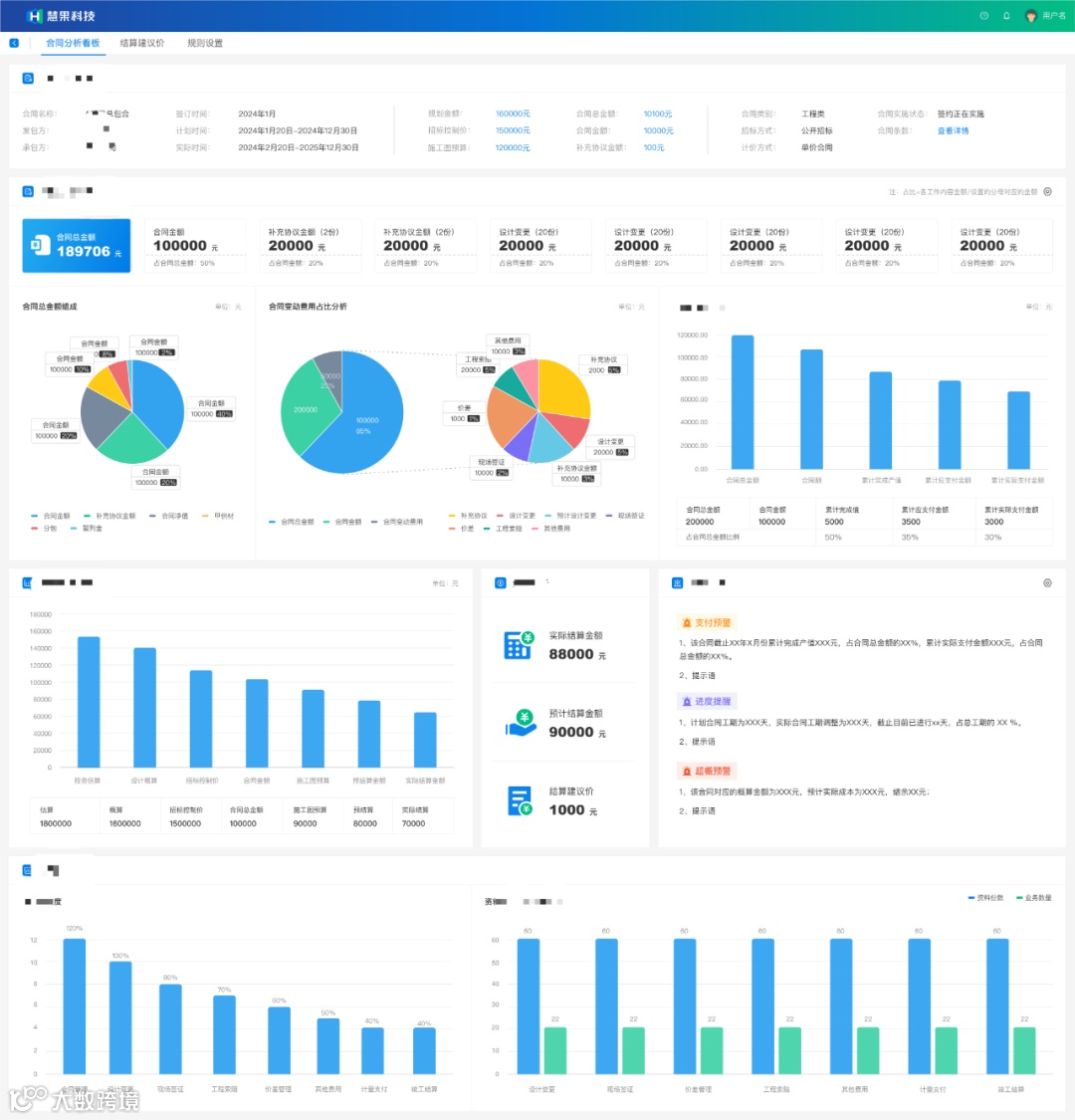
Task: Open the gear settings beside 占比 note
Action: pyautogui.click(x=1047, y=191)
